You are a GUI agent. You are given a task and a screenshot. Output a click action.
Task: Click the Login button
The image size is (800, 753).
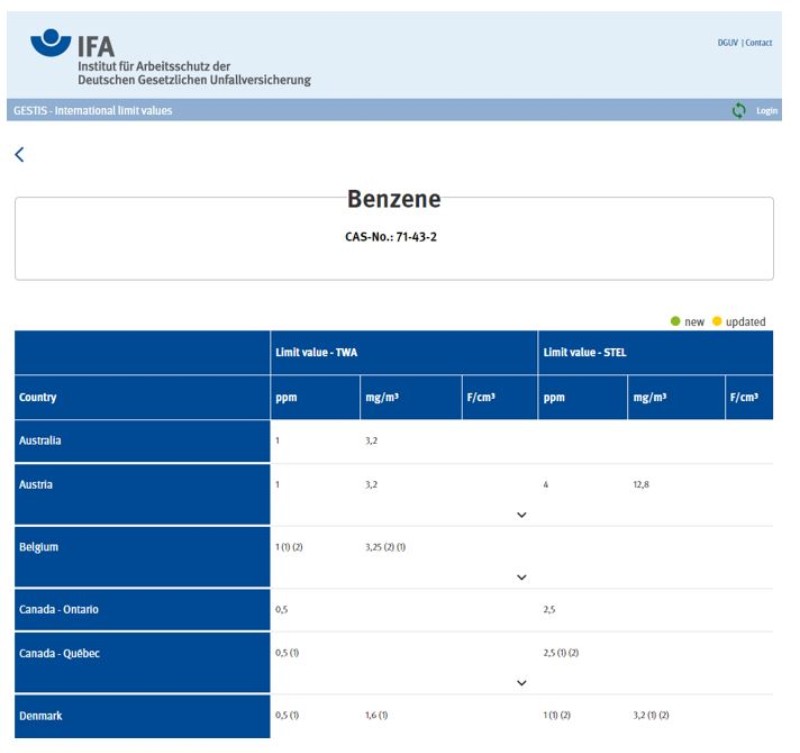click(x=767, y=111)
